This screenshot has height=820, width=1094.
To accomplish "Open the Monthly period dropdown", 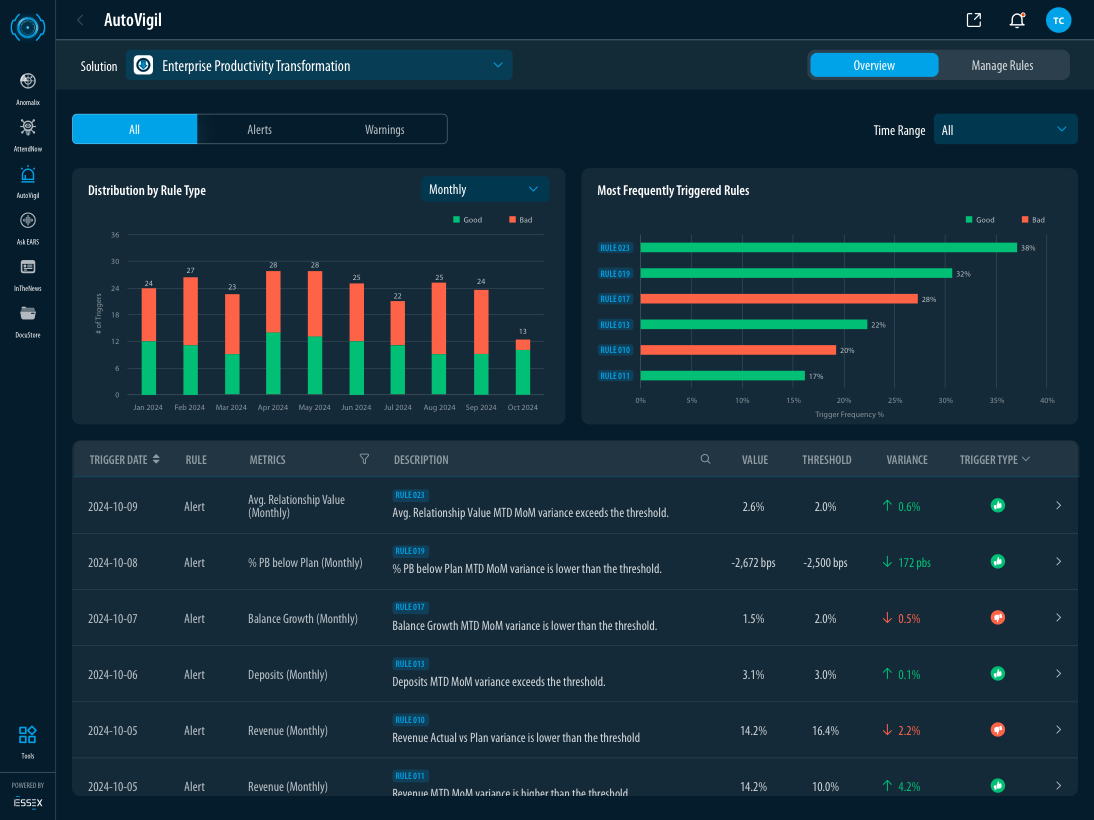I will tap(484, 189).
